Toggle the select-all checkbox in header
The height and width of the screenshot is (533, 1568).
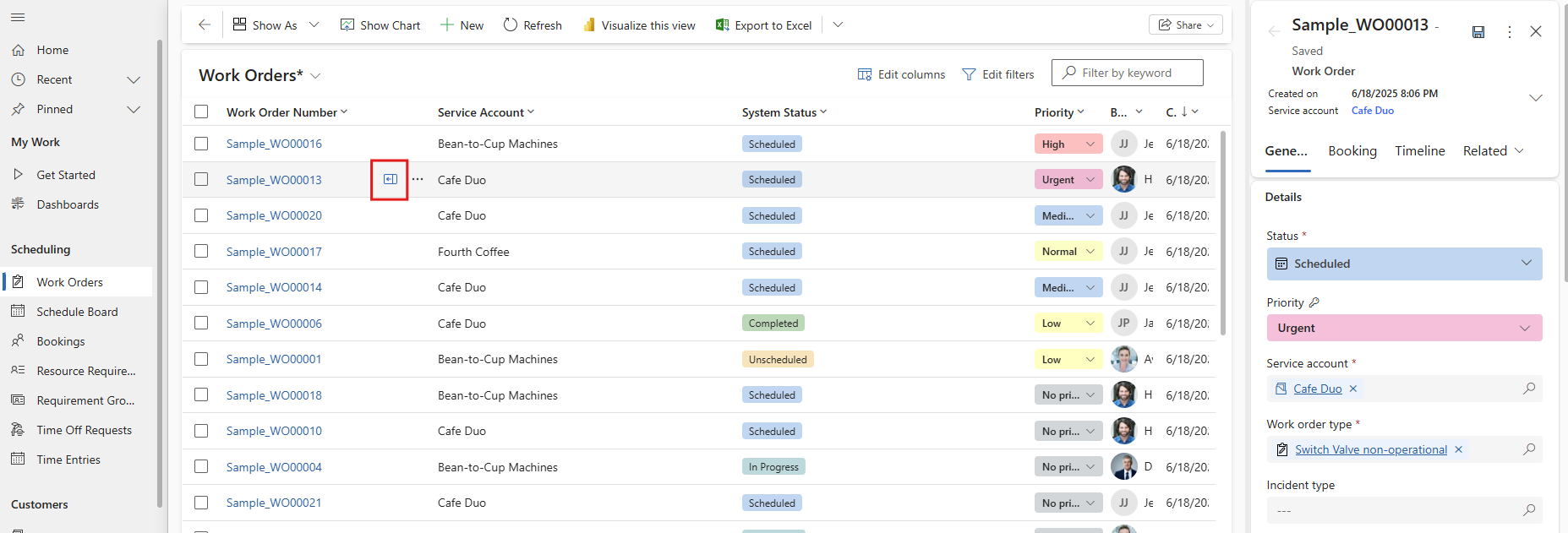[201, 111]
